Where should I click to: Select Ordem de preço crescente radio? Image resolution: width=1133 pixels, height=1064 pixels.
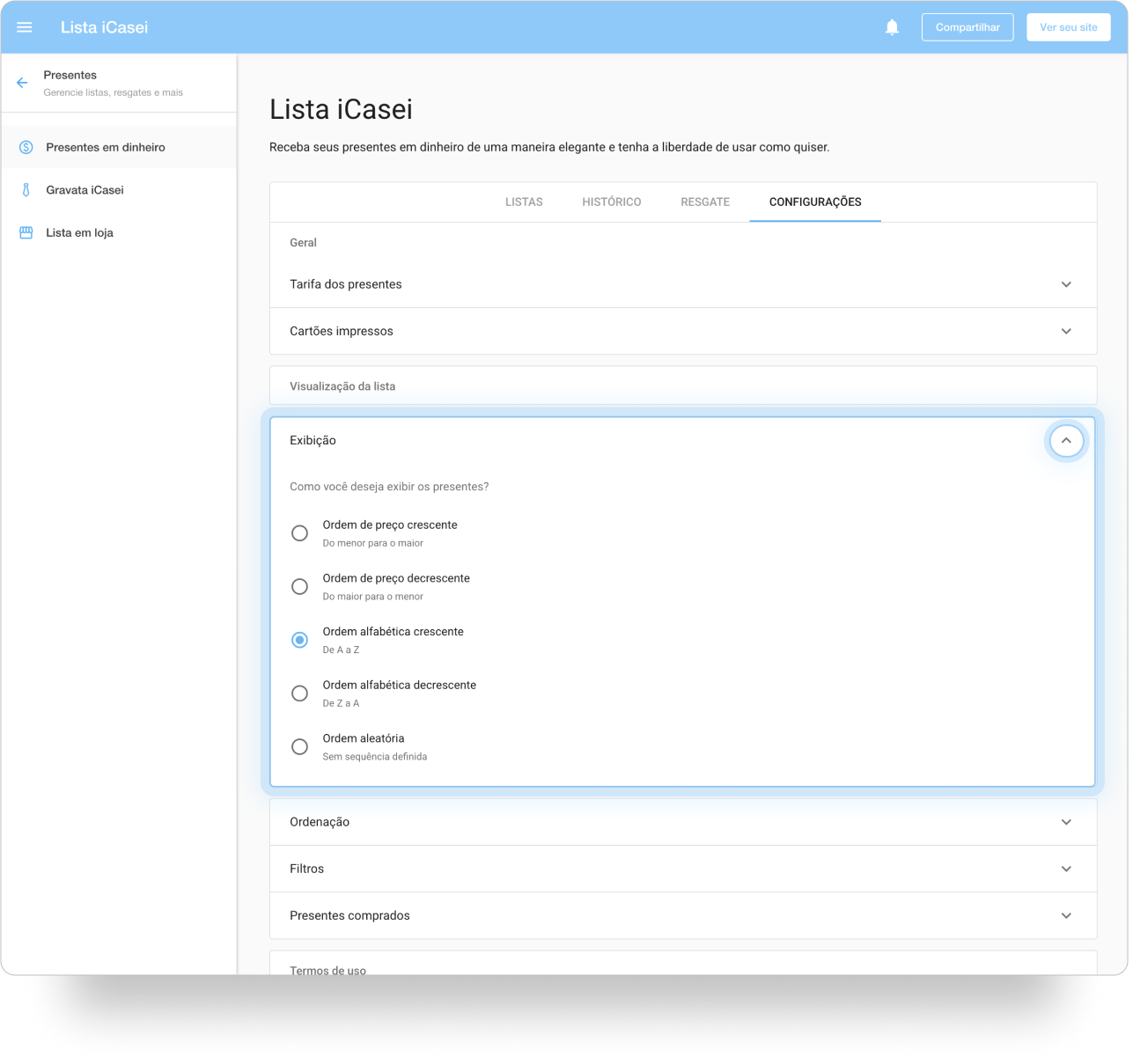click(299, 533)
